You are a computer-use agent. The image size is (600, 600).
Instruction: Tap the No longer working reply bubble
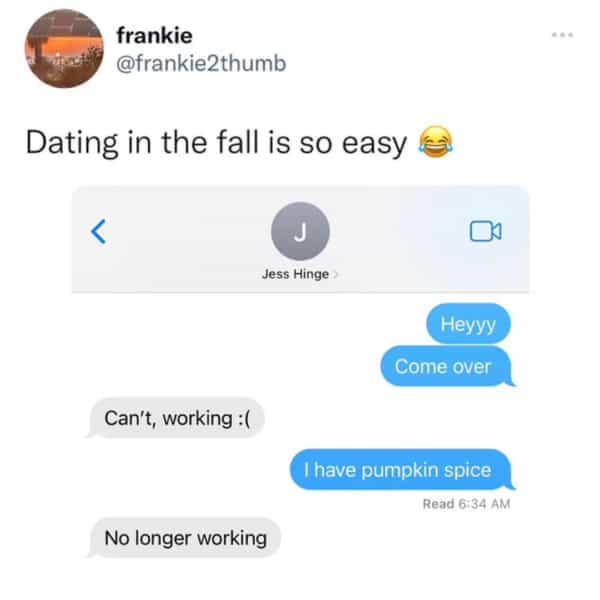coord(184,538)
